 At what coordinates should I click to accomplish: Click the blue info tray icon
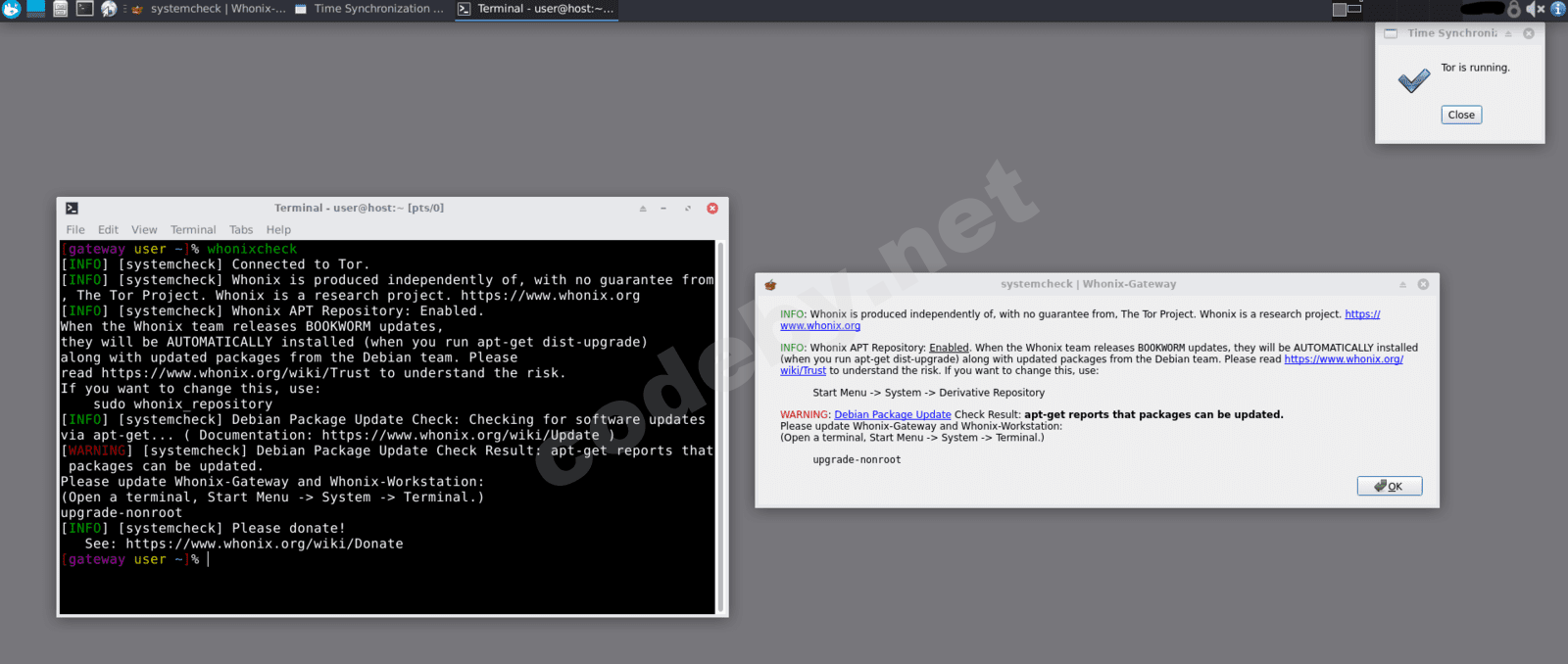tap(1557, 9)
